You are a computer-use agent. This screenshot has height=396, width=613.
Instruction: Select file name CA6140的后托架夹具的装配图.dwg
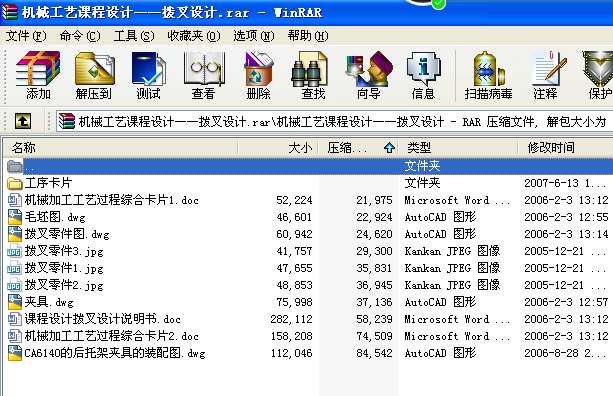click(115, 353)
